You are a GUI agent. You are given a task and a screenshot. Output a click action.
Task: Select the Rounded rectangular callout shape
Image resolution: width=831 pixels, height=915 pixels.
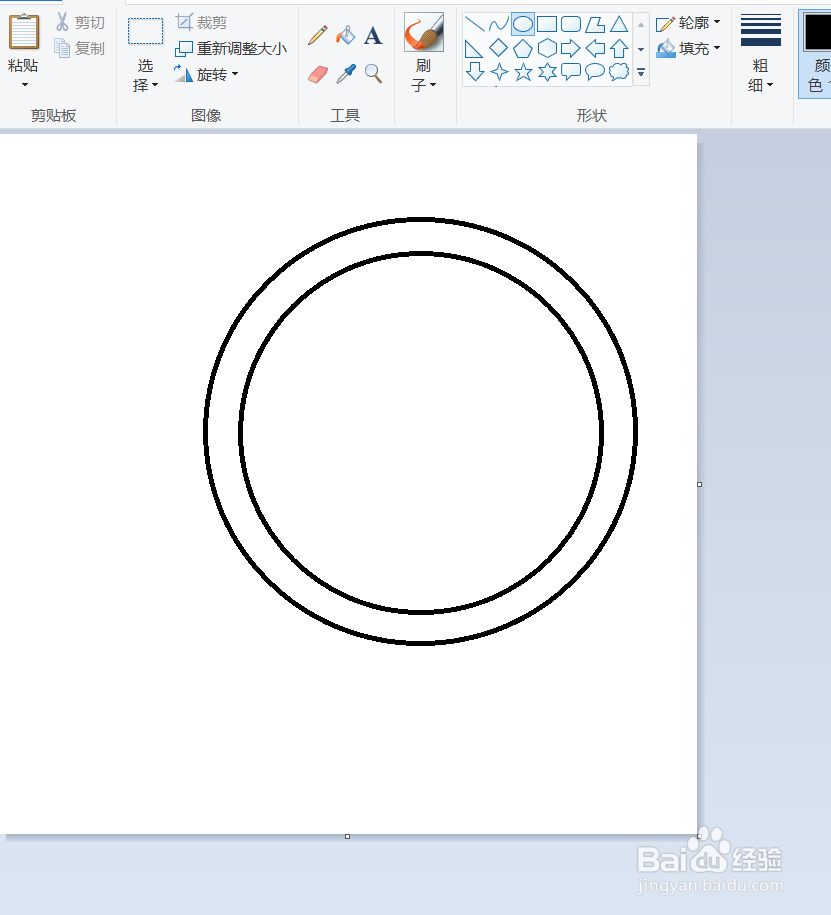click(x=571, y=72)
